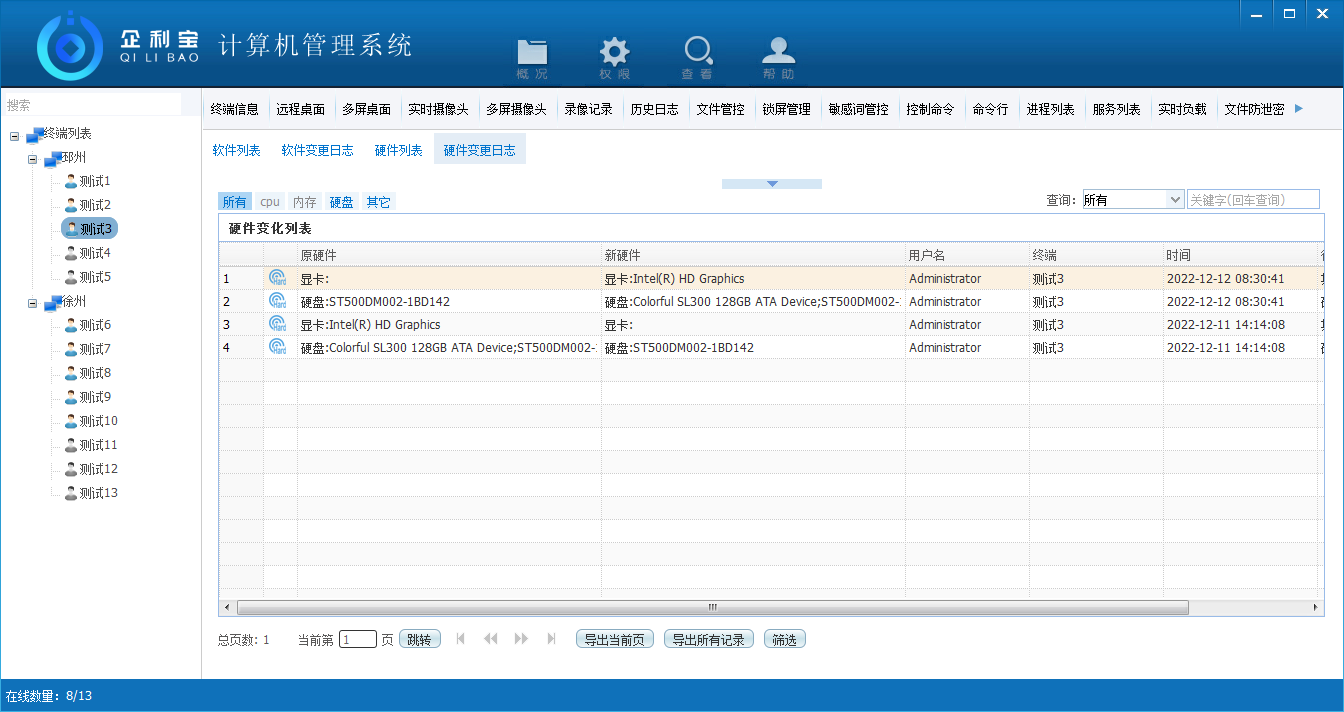The width and height of the screenshot is (1344, 712).
Task: Go to last page arrow icon
Action: [x=551, y=639]
